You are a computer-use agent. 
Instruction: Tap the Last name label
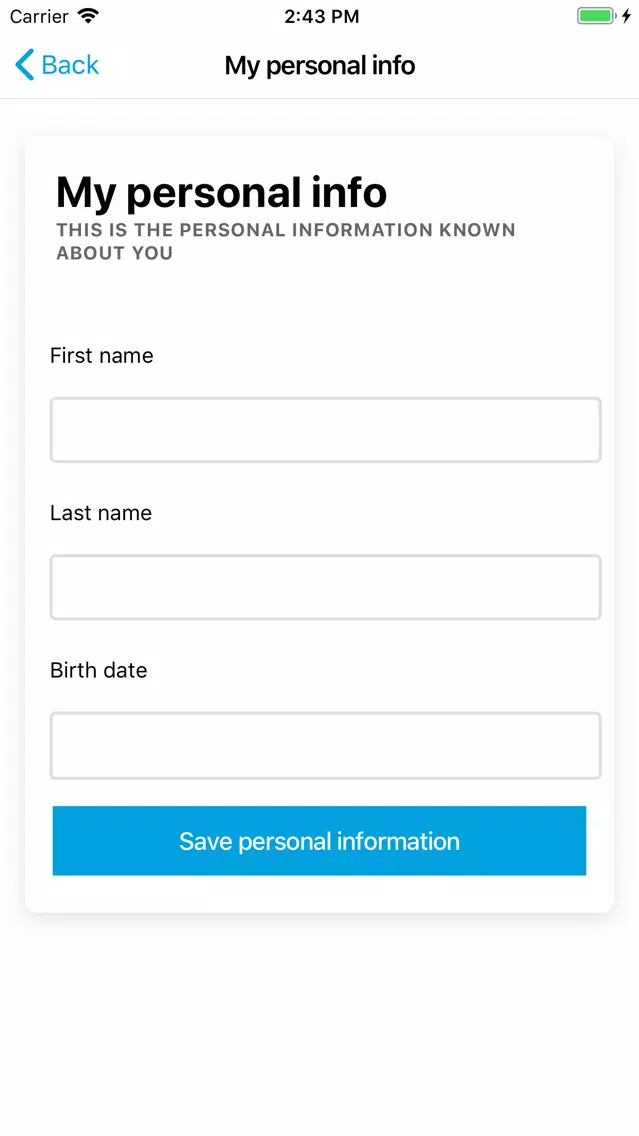tap(101, 513)
